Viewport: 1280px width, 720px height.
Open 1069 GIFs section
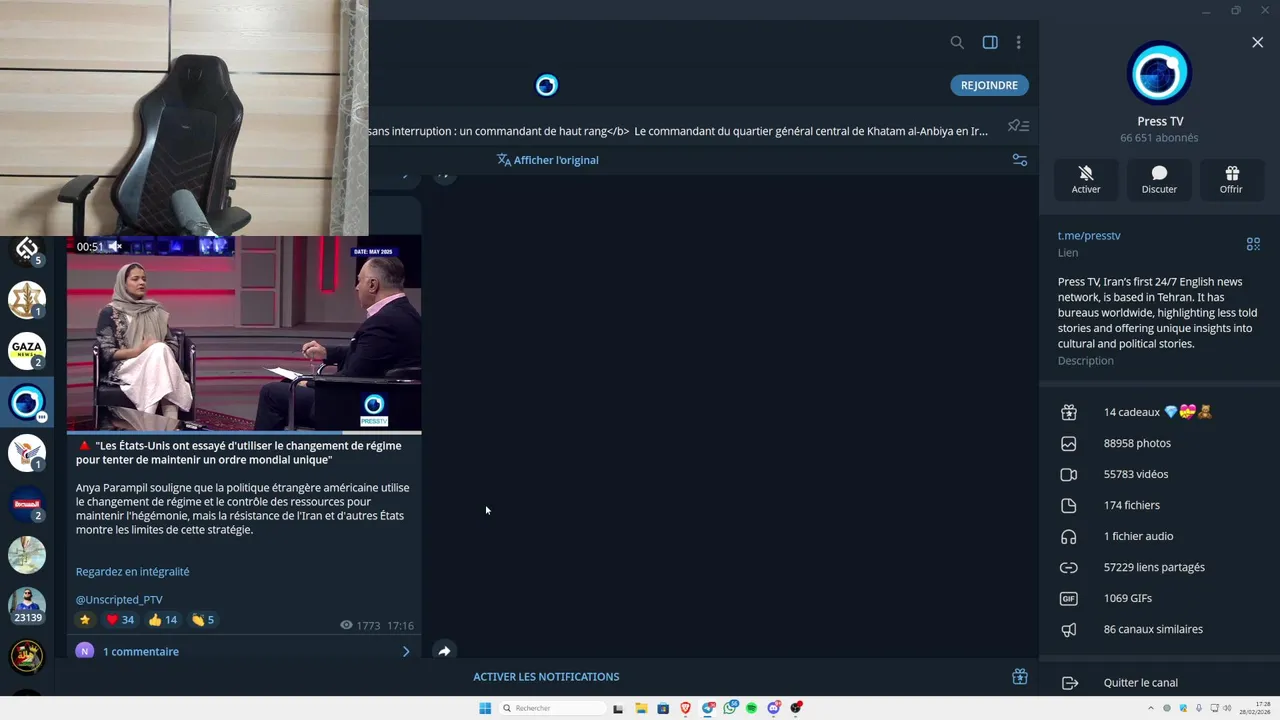pos(1159,598)
